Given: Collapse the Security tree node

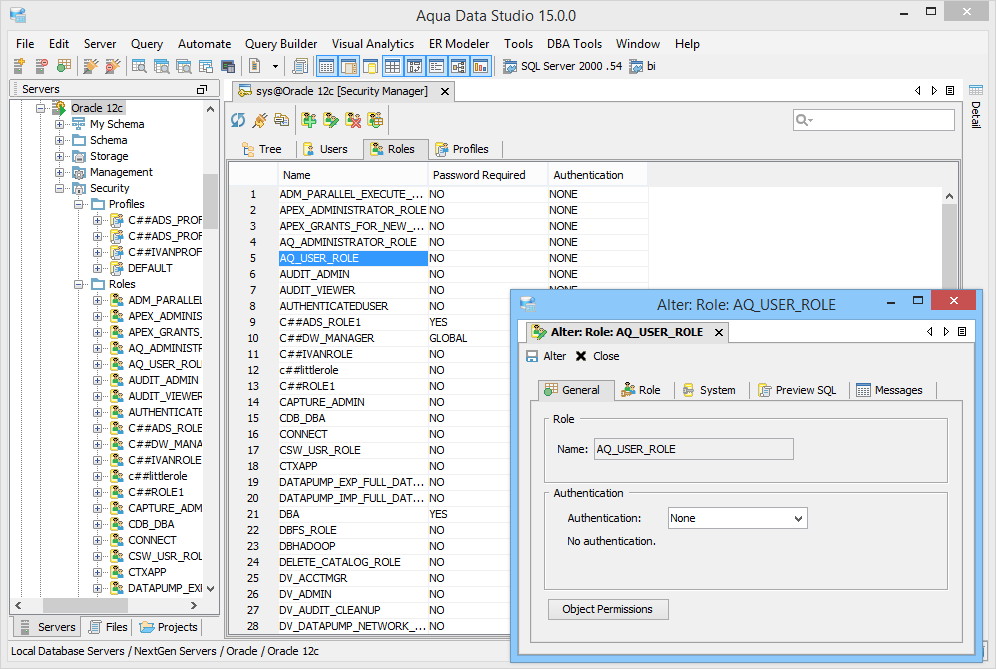Looking at the screenshot, I should 59,188.
